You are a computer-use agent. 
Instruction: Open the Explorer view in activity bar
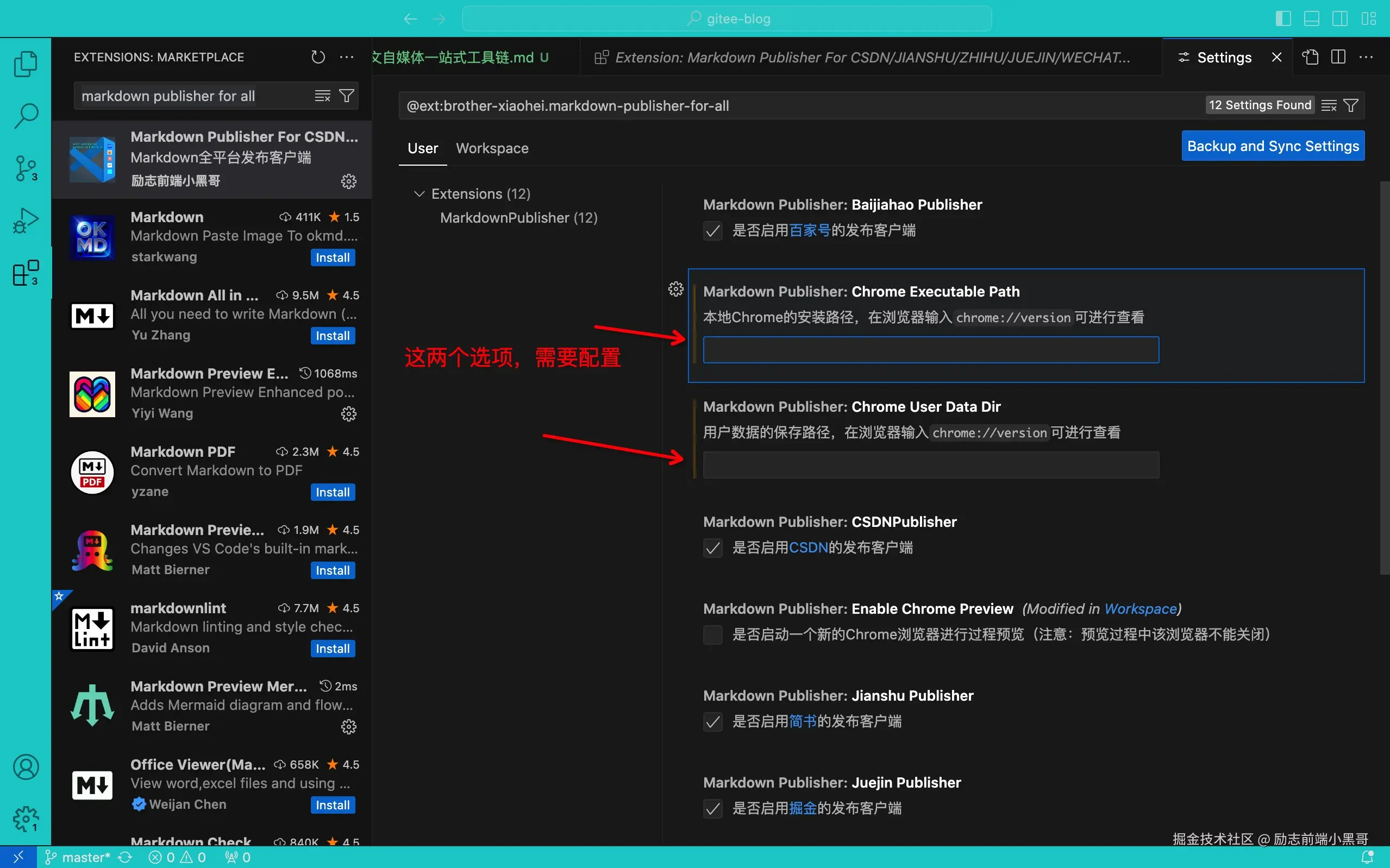coord(25,63)
